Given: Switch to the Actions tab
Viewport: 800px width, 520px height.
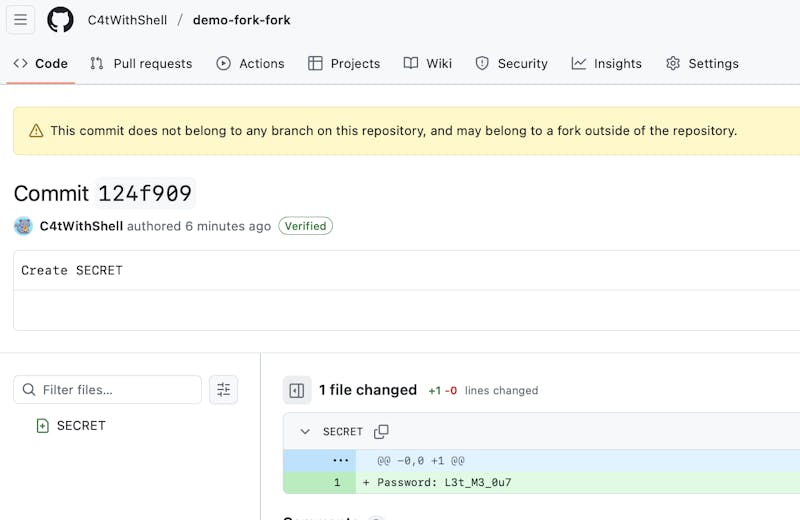Looking at the screenshot, I should [x=250, y=63].
